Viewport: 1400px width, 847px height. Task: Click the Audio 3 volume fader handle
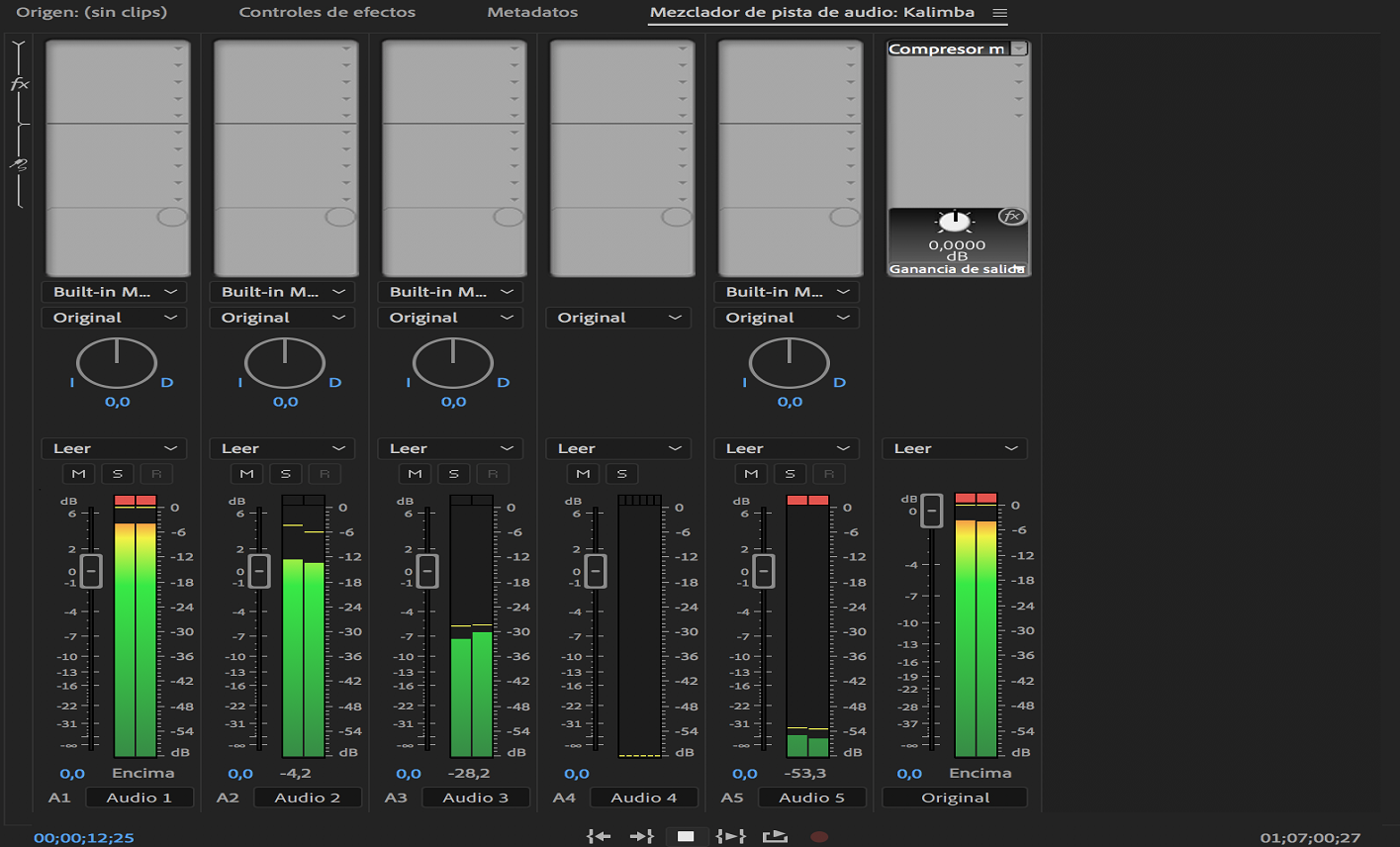(x=427, y=571)
